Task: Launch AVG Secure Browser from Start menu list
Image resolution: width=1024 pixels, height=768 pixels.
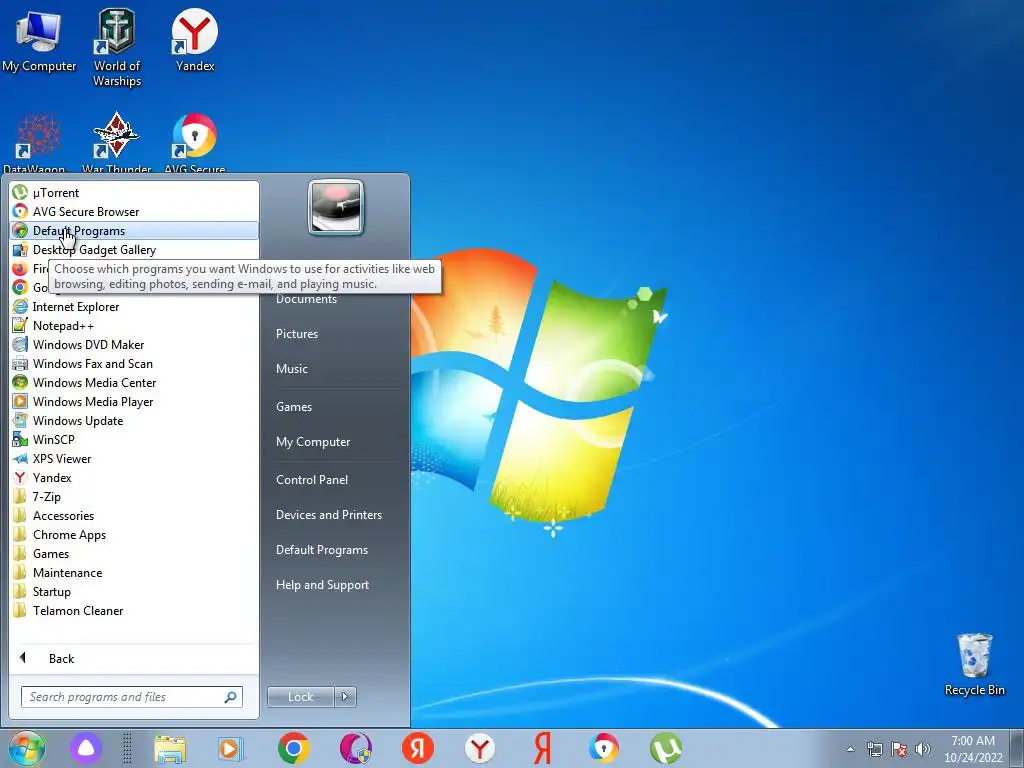Action: [x=134, y=212]
